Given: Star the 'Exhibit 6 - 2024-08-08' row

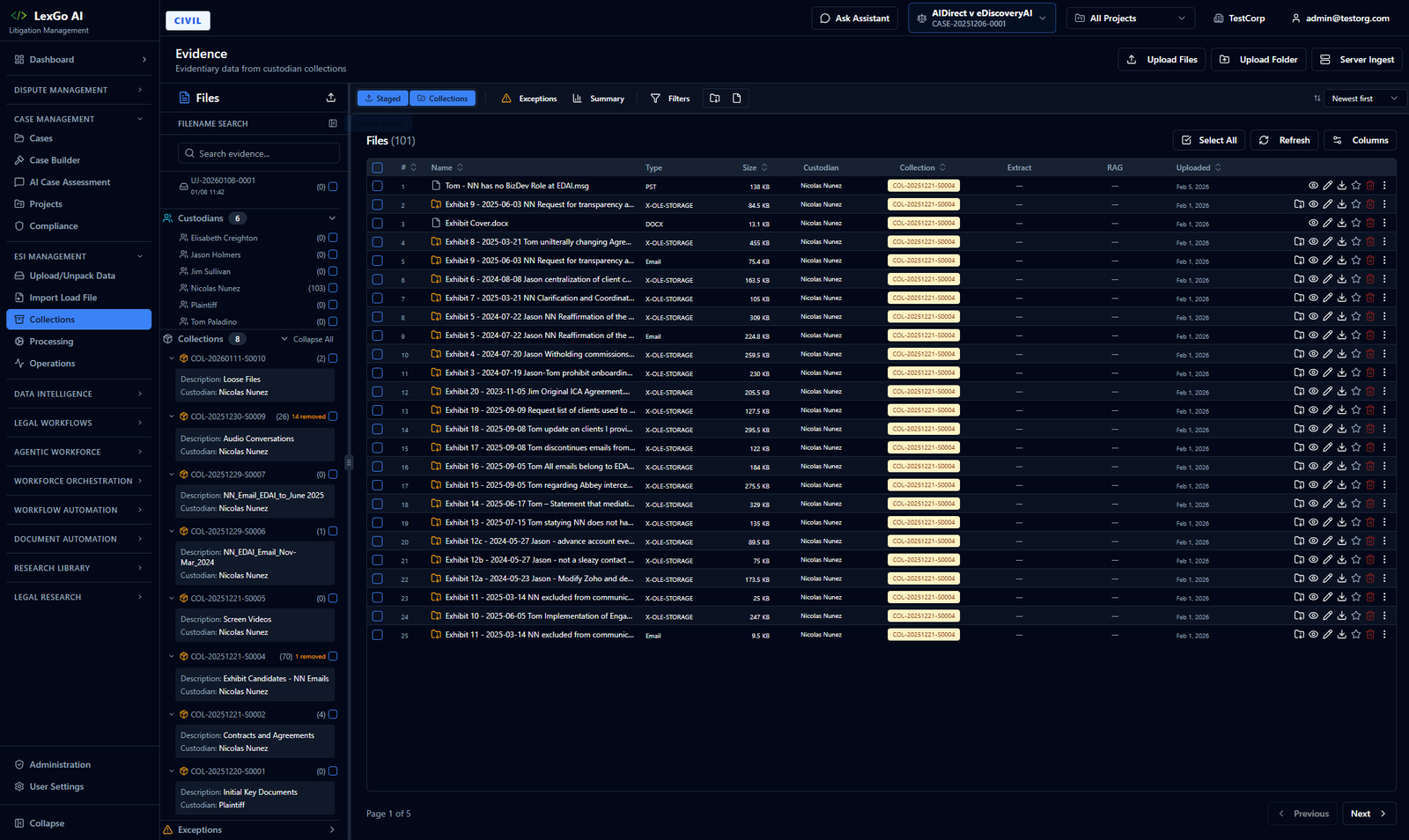Looking at the screenshot, I should [1355, 279].
